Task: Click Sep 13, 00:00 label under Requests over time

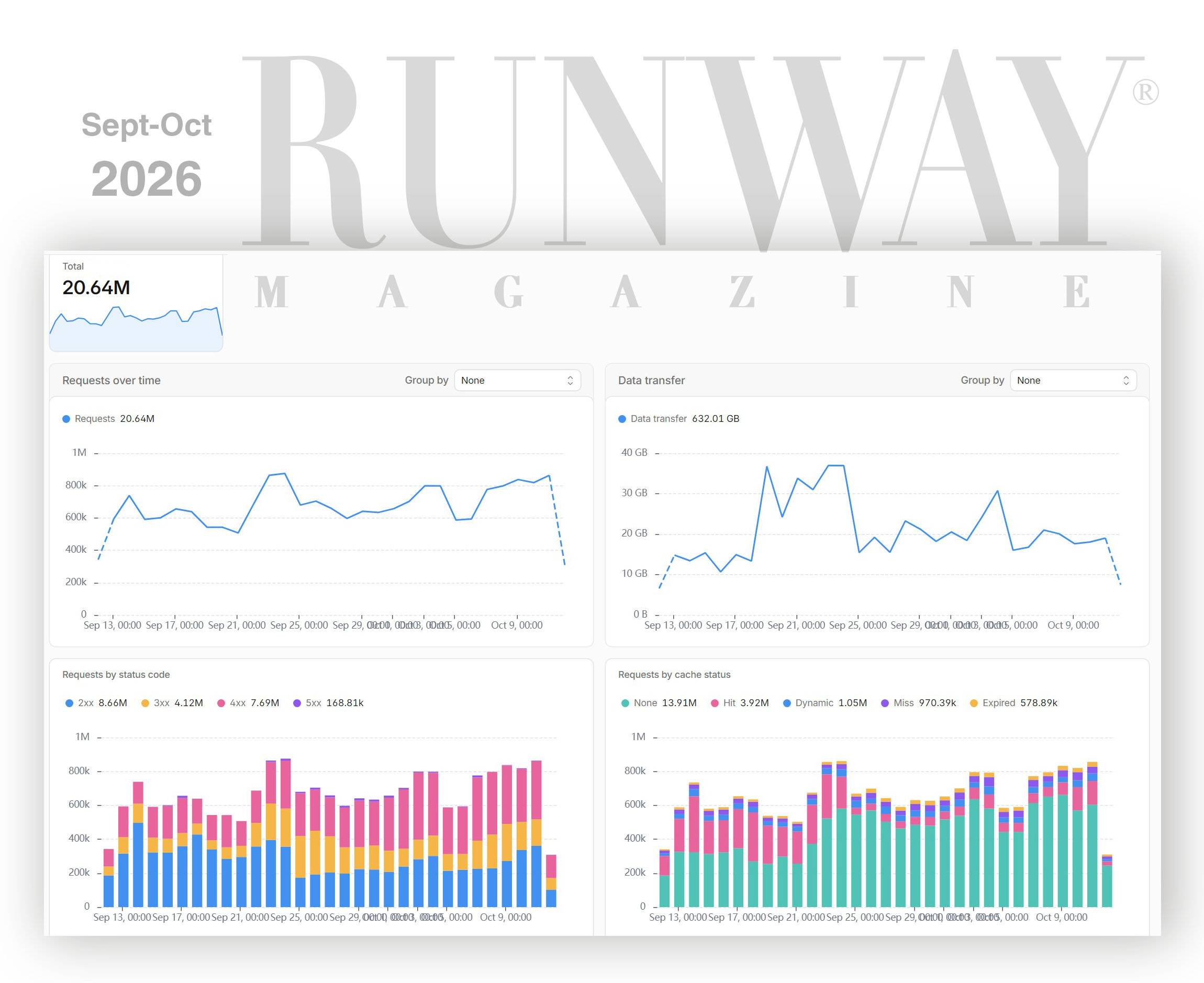Action: tap(112, 625)
